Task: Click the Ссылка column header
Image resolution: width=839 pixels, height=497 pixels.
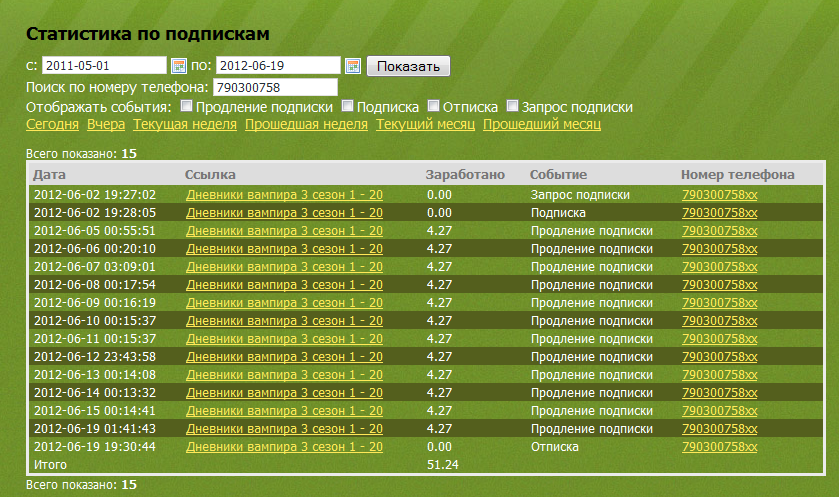Action: [210, 174]
